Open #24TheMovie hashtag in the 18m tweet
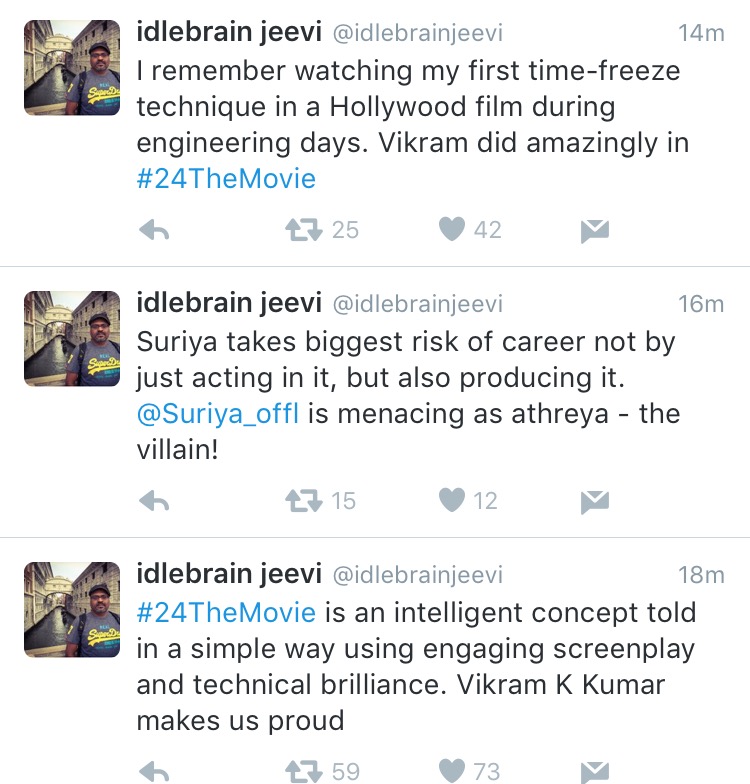 [x=226, y=611]
